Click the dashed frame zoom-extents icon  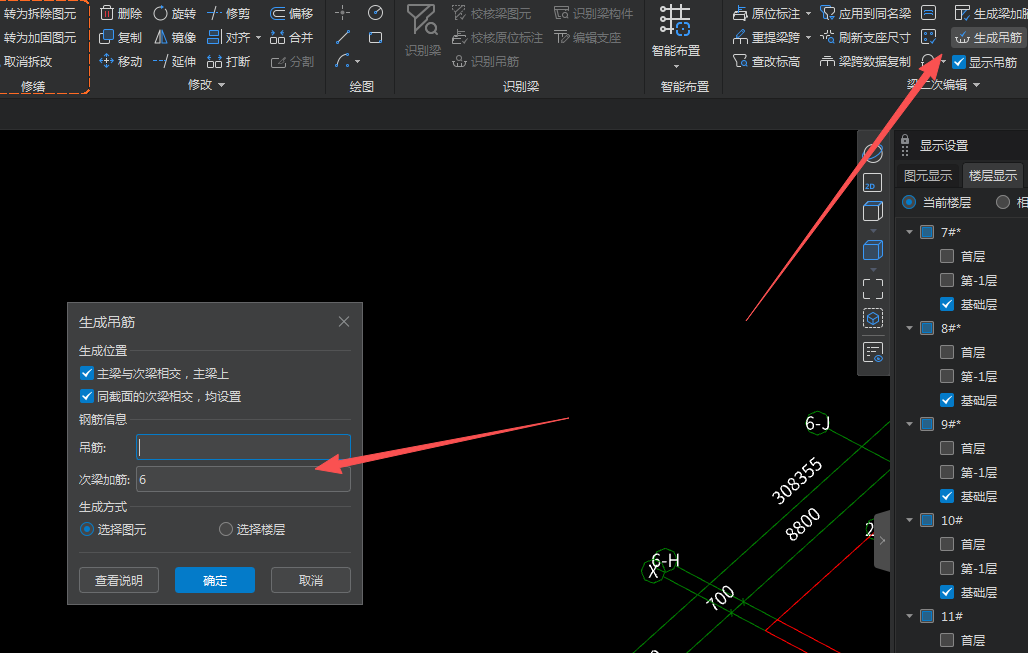pyautogui.click(x=873, y=288)
